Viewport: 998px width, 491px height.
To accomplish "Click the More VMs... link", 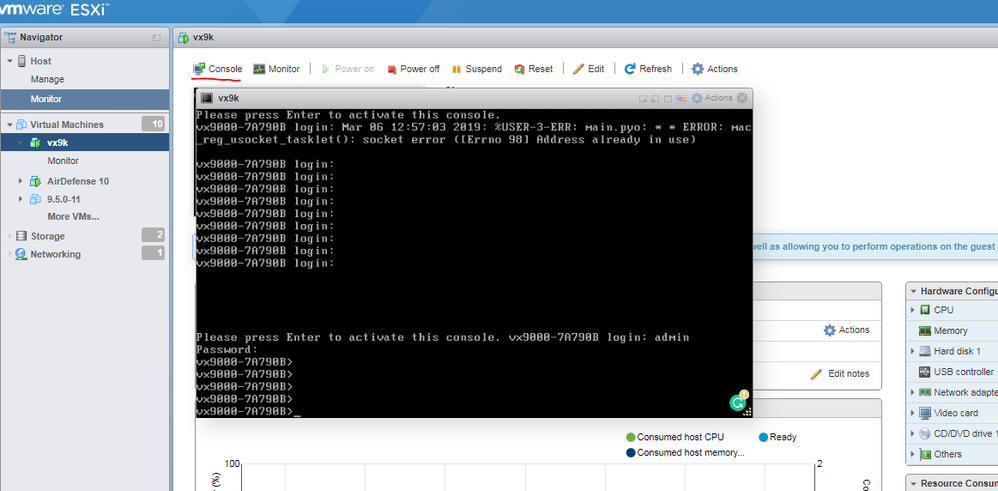I will (x=73, y=217).
